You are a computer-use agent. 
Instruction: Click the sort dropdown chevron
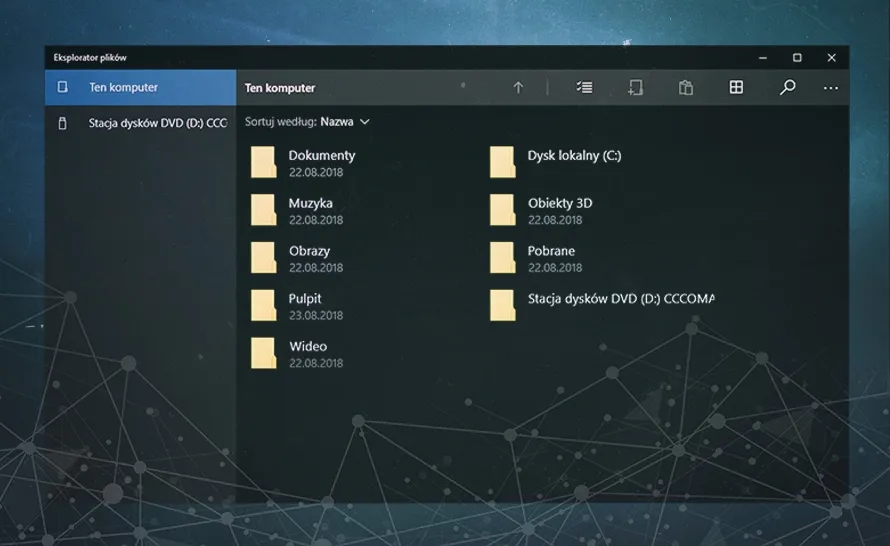tap(364, 121)
